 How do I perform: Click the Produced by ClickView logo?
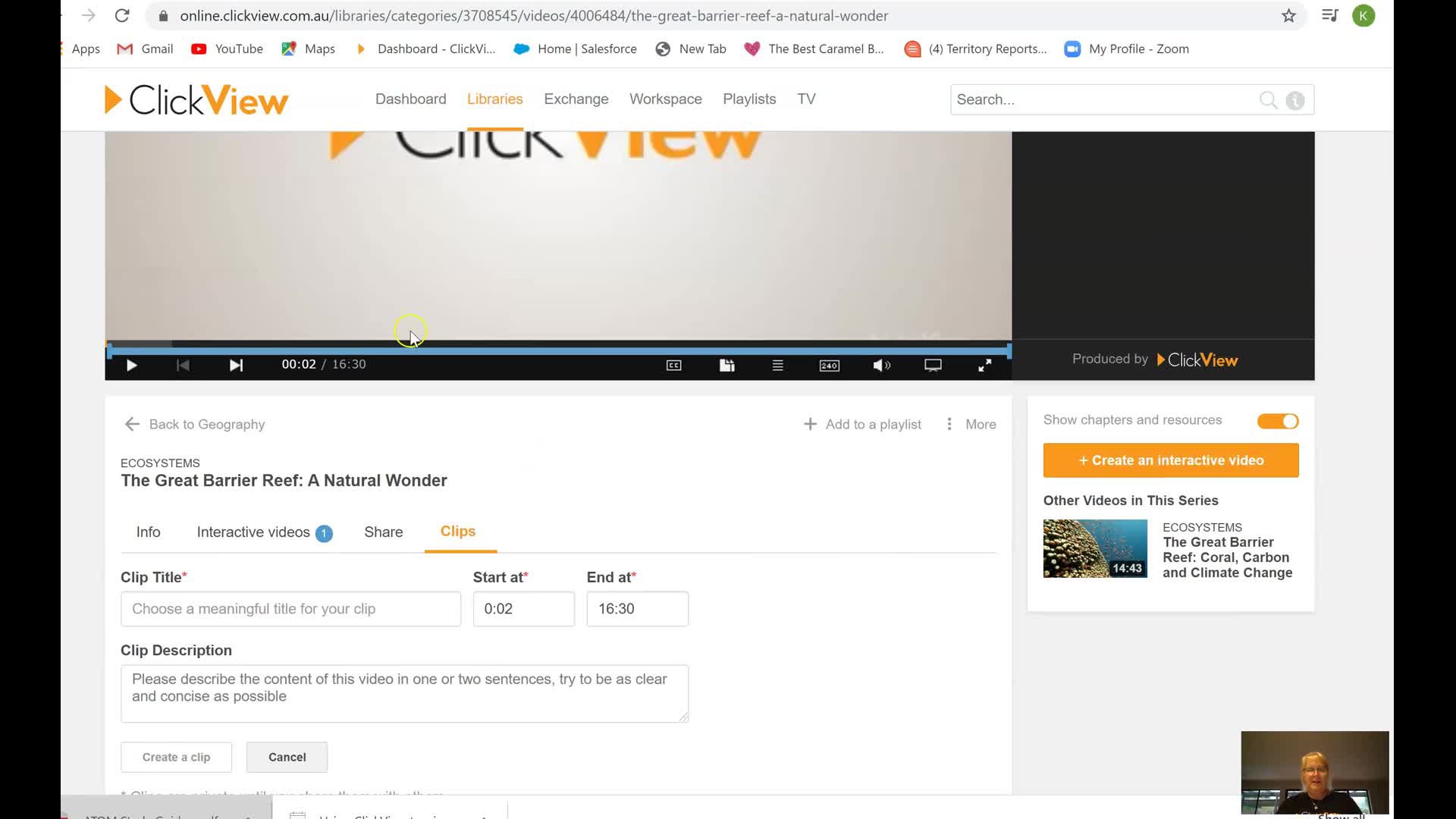tap(1197, 360)
